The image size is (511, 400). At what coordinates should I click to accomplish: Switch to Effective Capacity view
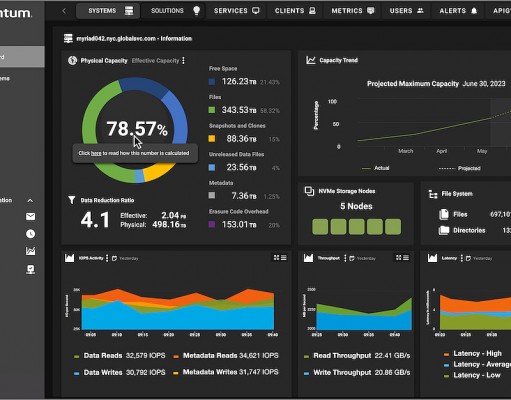pos(155,61)
